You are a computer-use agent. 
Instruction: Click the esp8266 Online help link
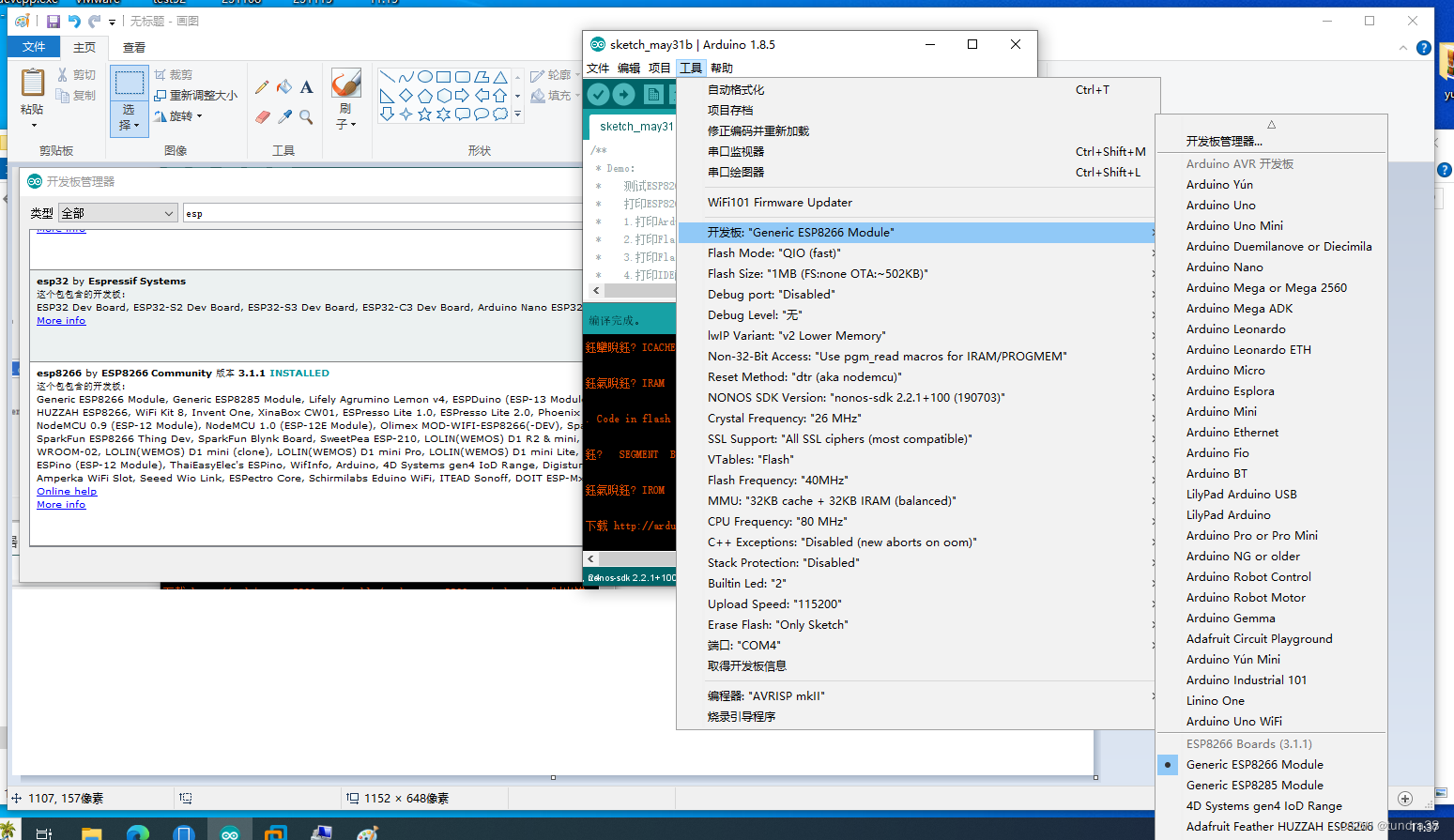pyautogui.click(x=67, y=492)
